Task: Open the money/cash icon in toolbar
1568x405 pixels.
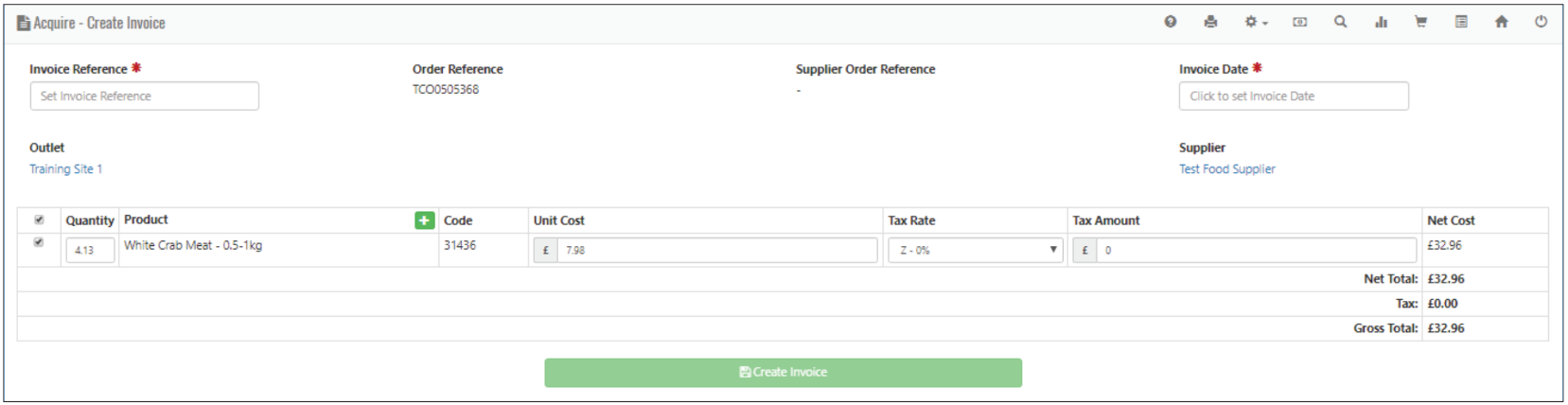Action: 1300,22
